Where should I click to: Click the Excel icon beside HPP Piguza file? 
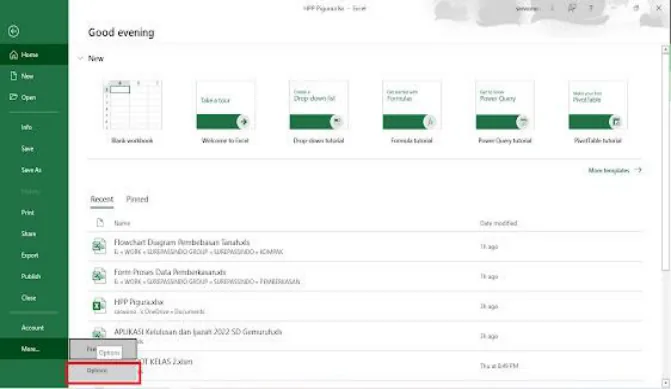[99, 306]
